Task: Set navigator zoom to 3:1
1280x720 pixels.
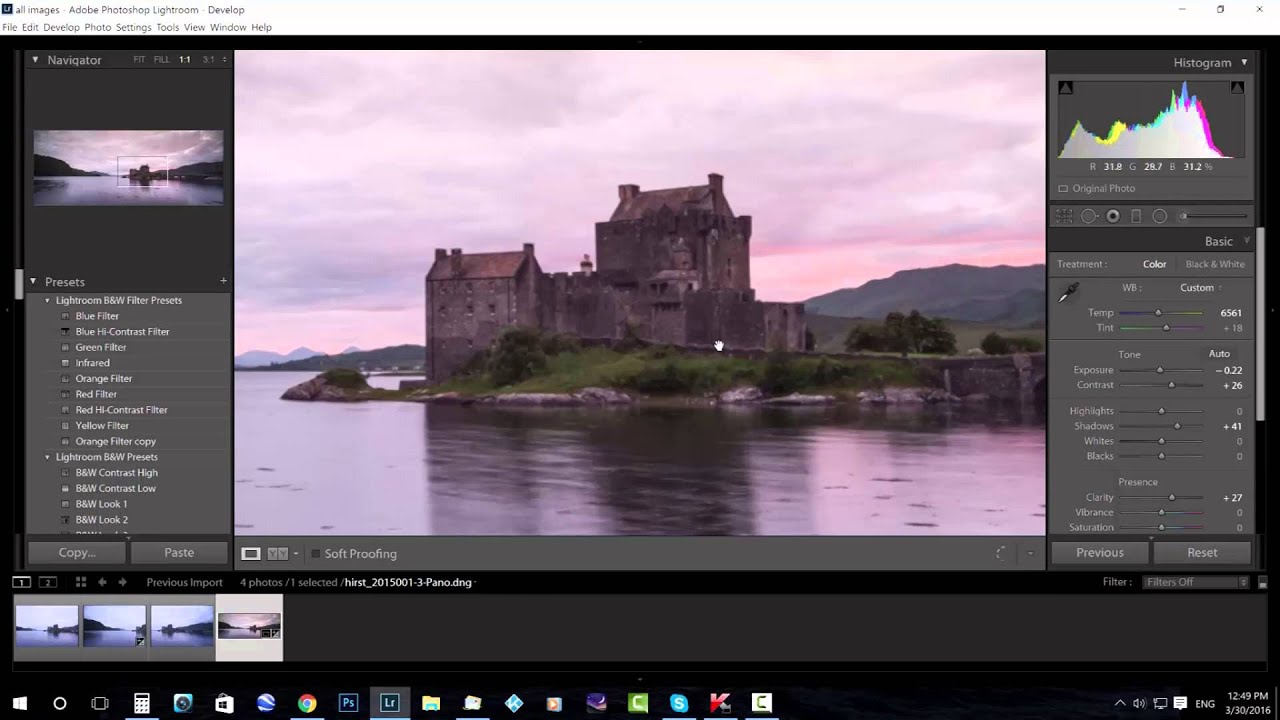Action: tap(208, 60)
